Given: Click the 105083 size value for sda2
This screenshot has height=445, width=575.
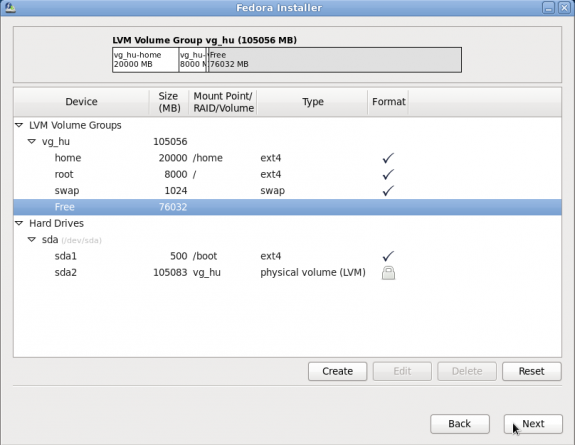Looking at the screenshot, I should pyautogui.click(x=170, y=273).
